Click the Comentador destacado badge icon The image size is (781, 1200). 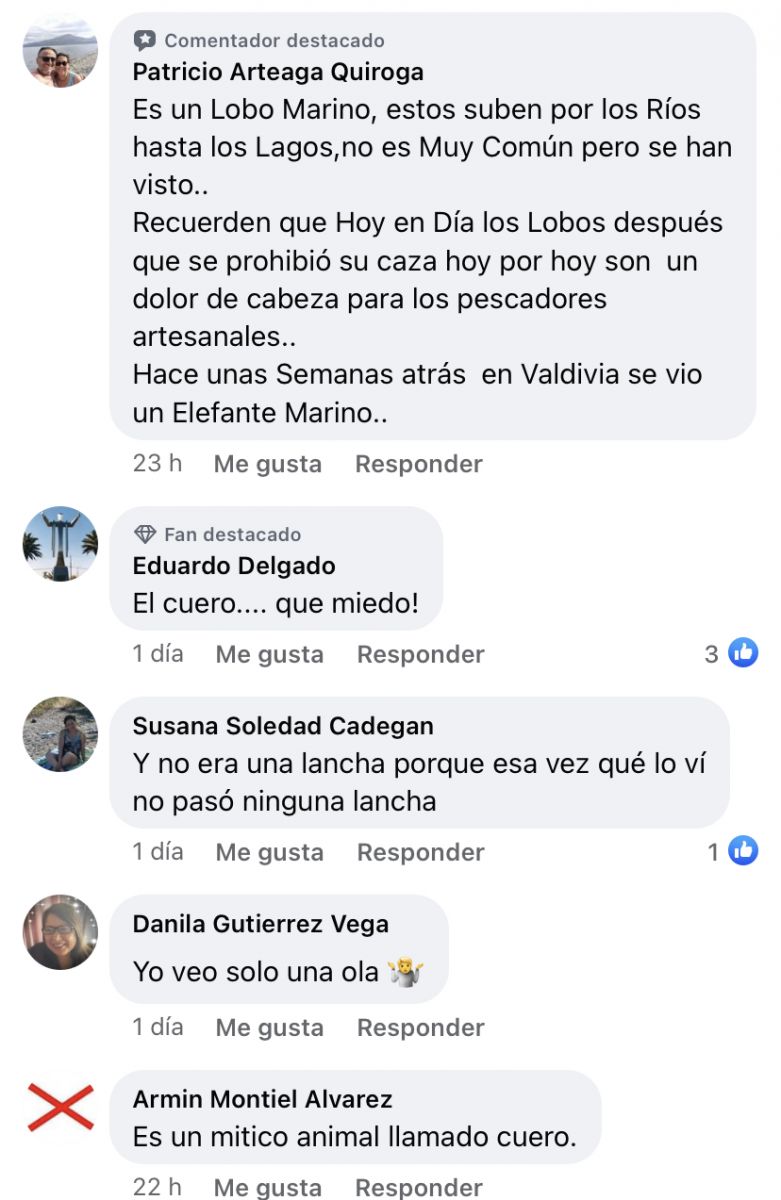(145, 41)
